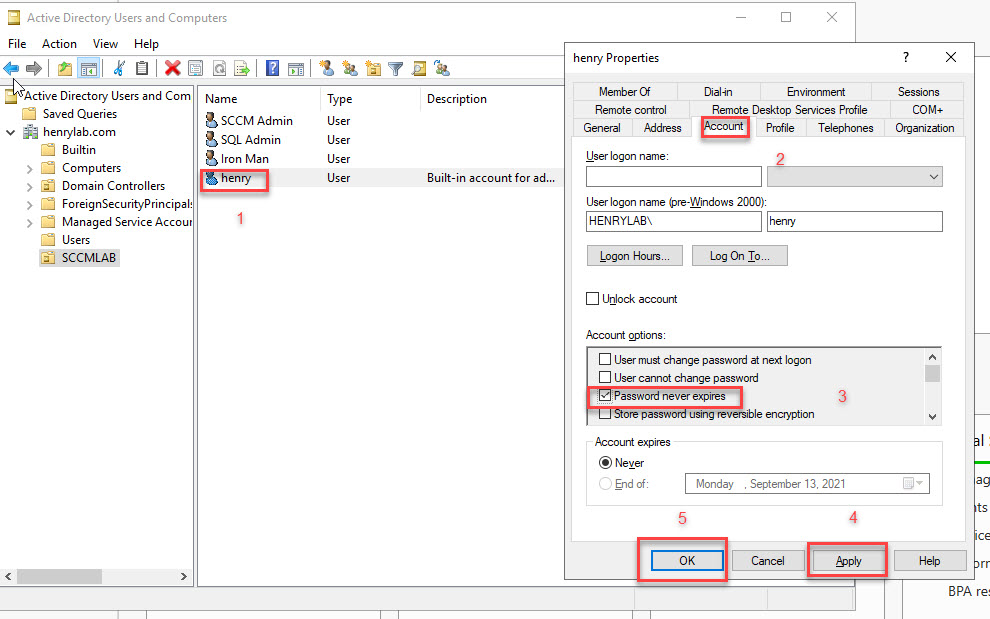Viewport: 990px width, 619px height.
Task: Click the Apply button
Action: [848, 561]
